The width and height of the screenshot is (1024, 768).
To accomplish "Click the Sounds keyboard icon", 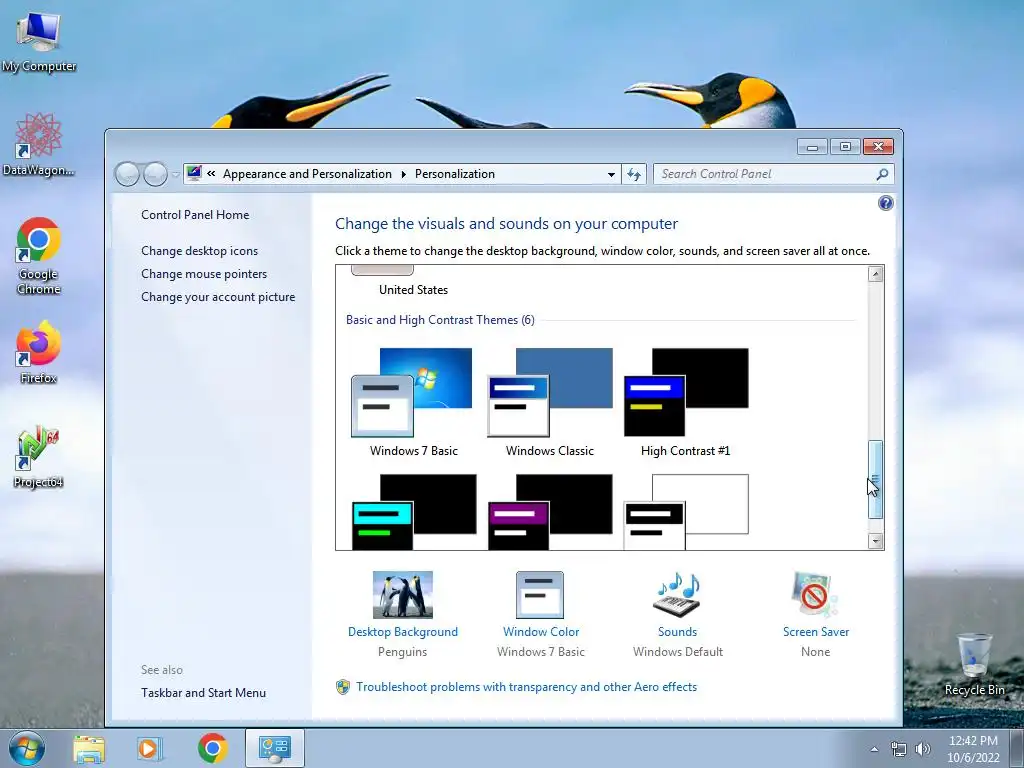I will coord(677,595).
